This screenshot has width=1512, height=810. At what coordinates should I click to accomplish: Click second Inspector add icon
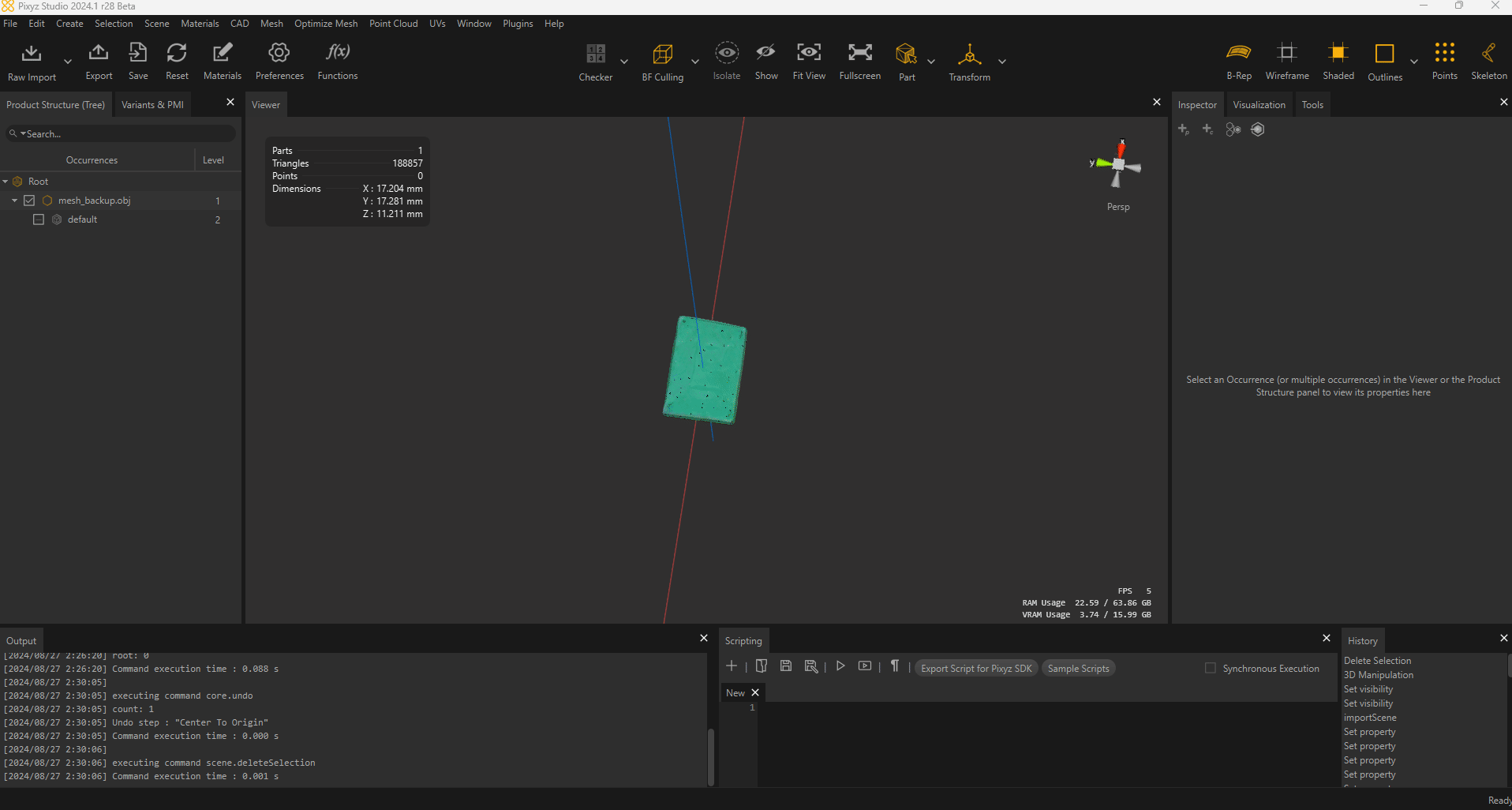(x=1208, y=129)
